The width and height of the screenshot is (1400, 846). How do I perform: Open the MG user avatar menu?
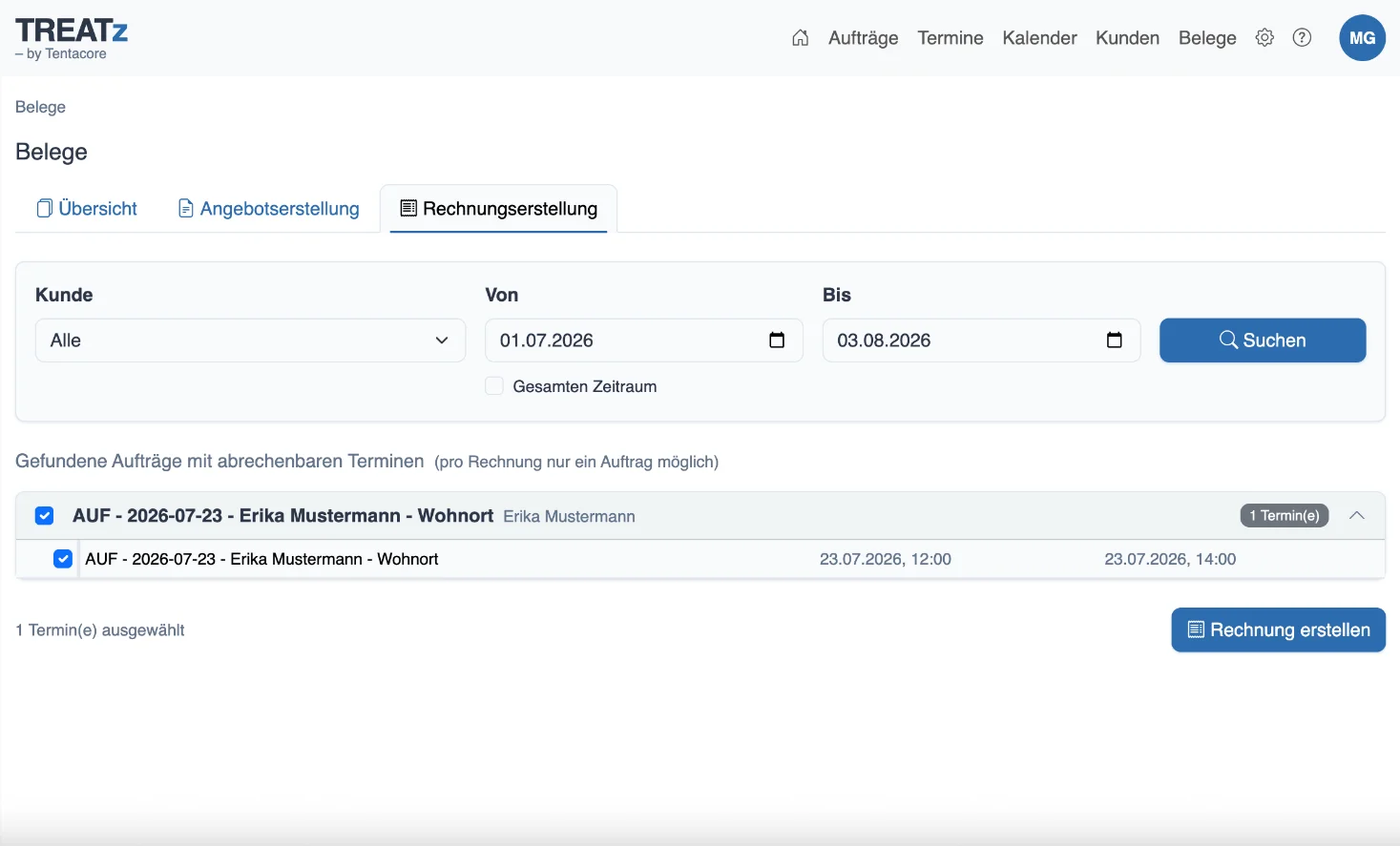tap(1362, 38)
